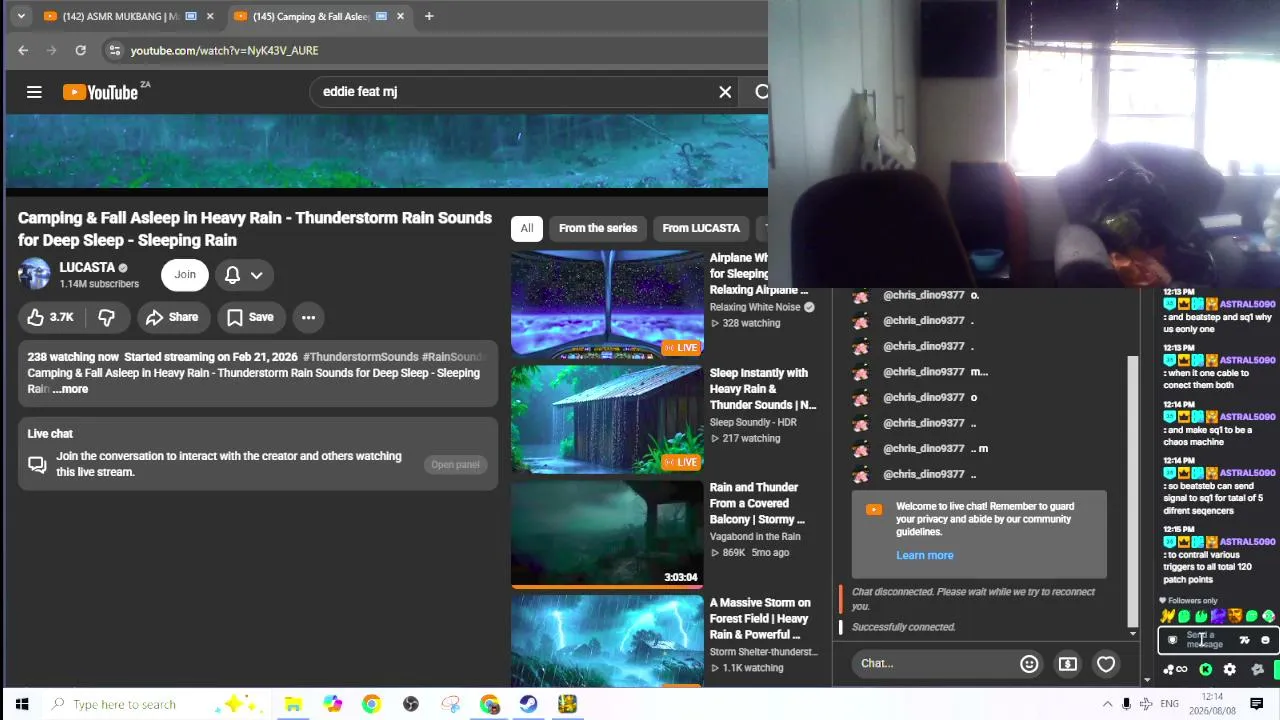This screenshot has width=1280, height=720.
Task: Close the ASMR MUKBANG tab
Action: (x=210, y=16)
